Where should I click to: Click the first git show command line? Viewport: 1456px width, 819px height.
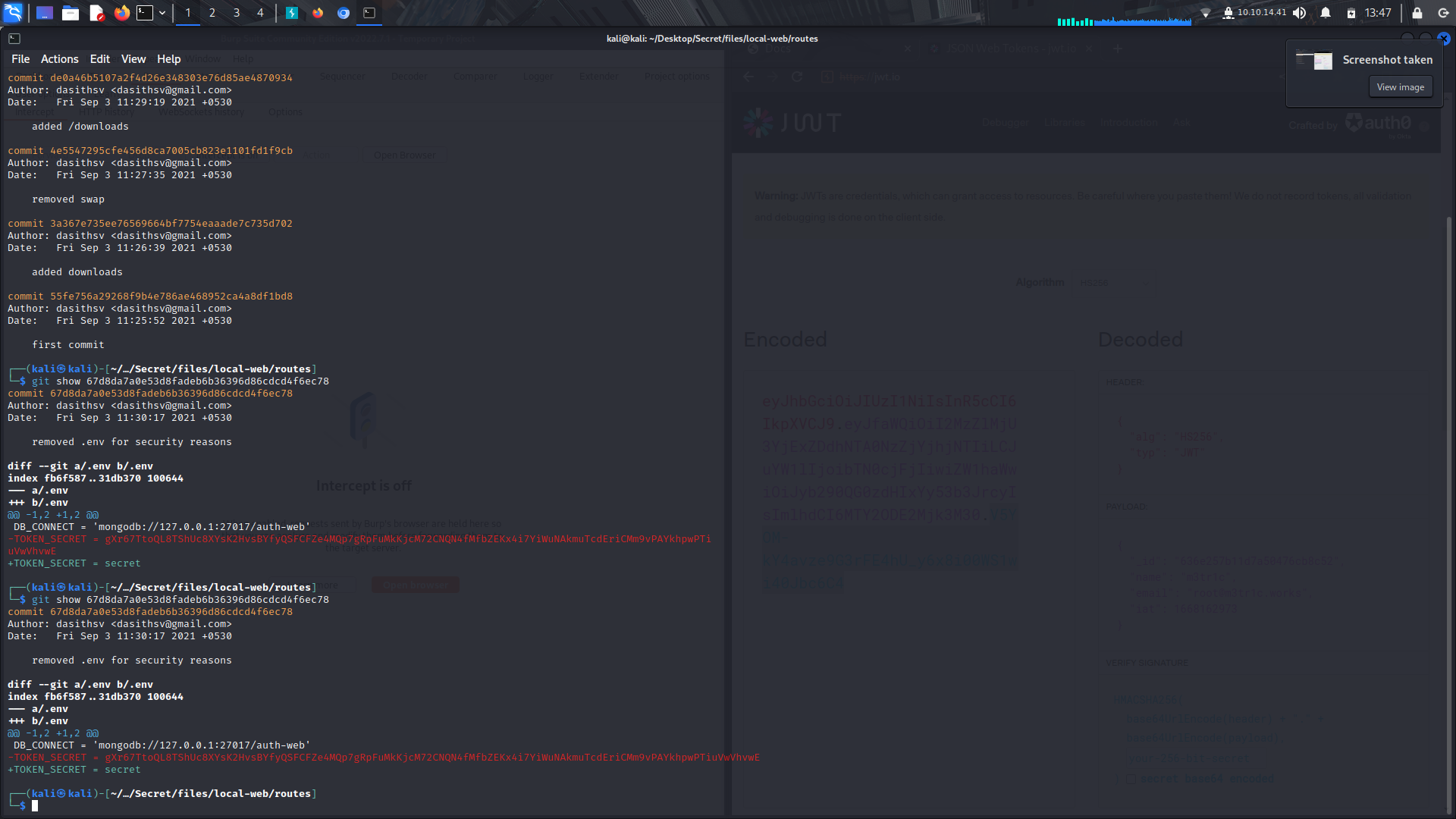pos(180,381)
